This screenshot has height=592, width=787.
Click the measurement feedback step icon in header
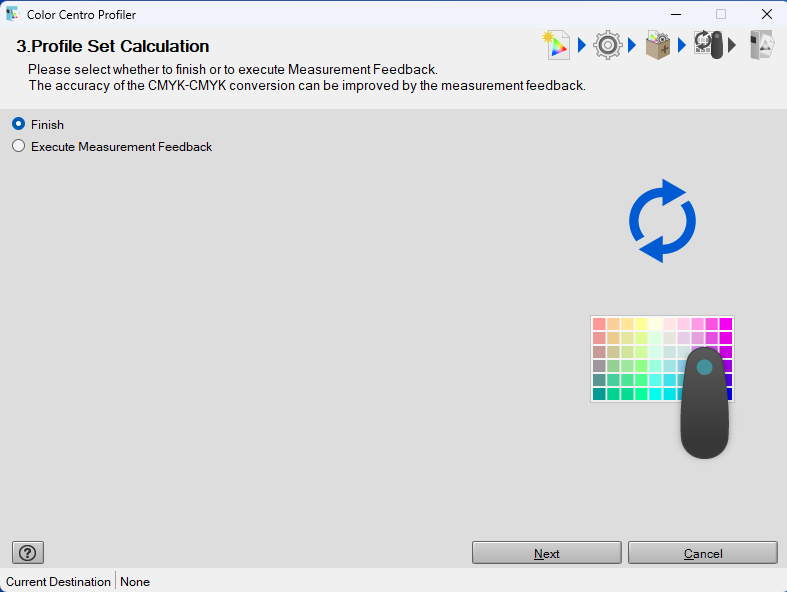coord(709,45)
